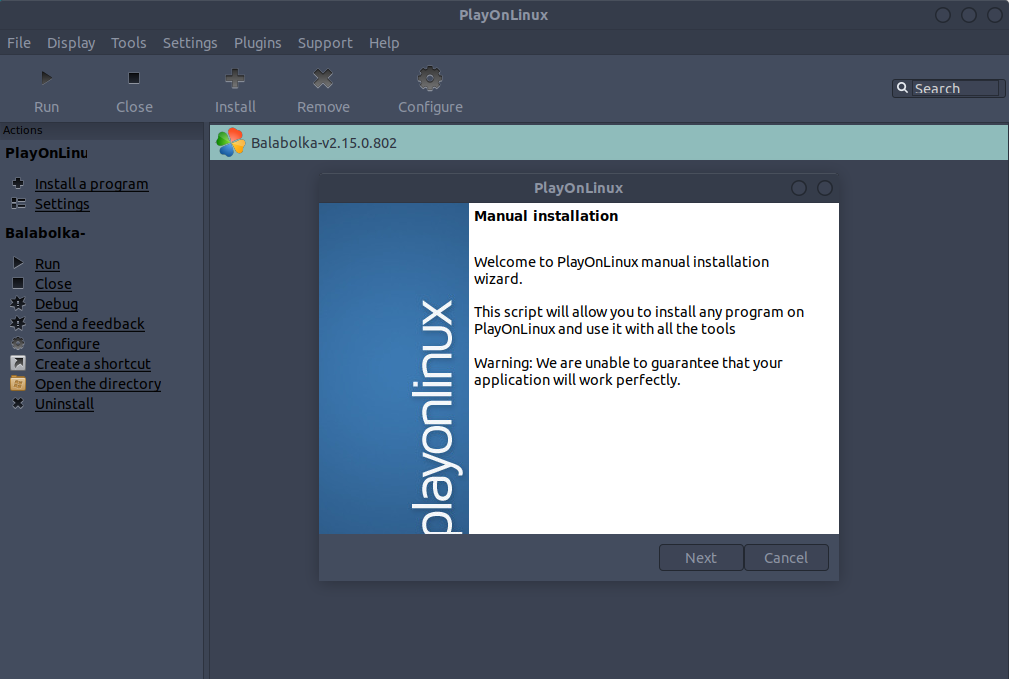
Task: Click the folder icon beside Open the directory
Action: 17,383
